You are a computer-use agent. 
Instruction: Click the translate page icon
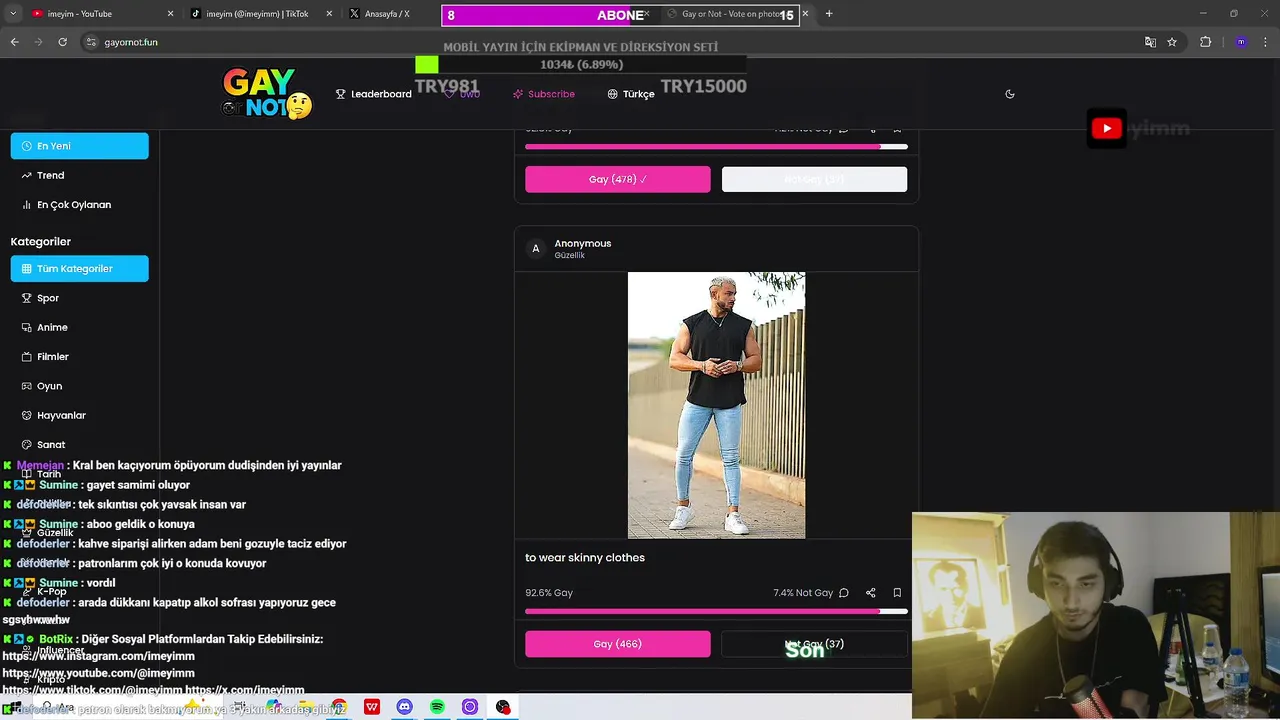click(1150, 42)
